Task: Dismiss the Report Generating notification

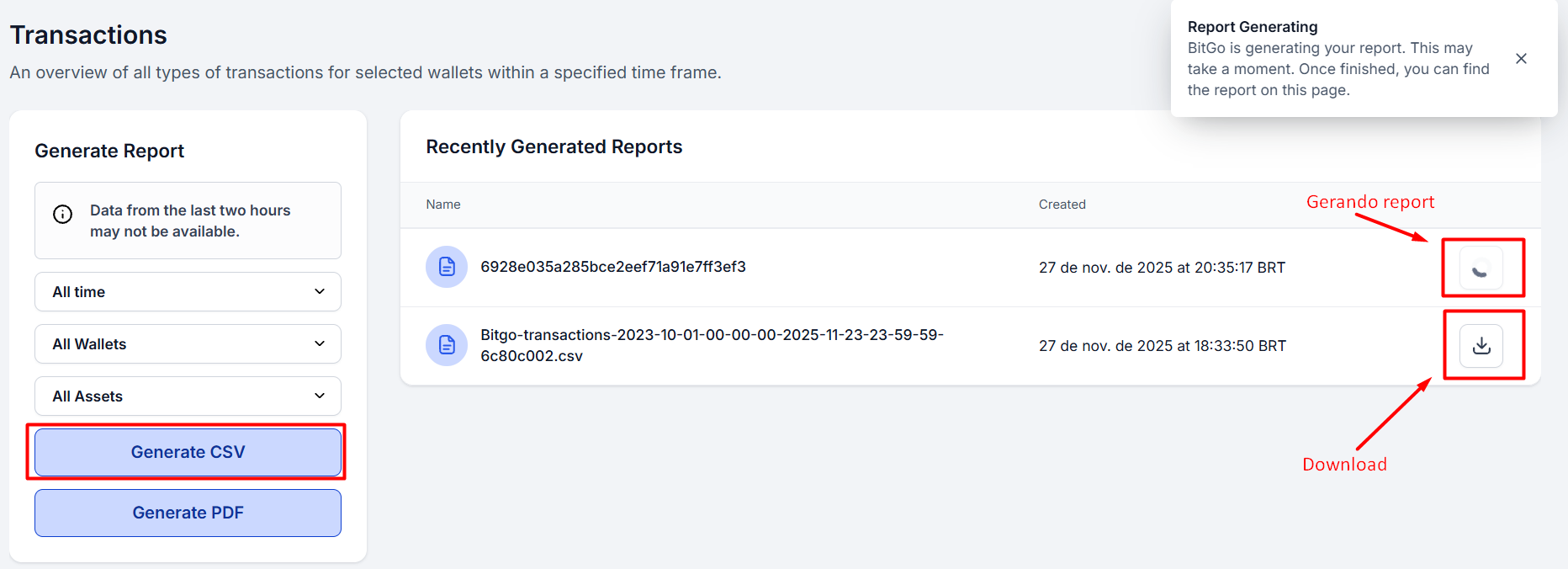Action: click(1521, 59)
